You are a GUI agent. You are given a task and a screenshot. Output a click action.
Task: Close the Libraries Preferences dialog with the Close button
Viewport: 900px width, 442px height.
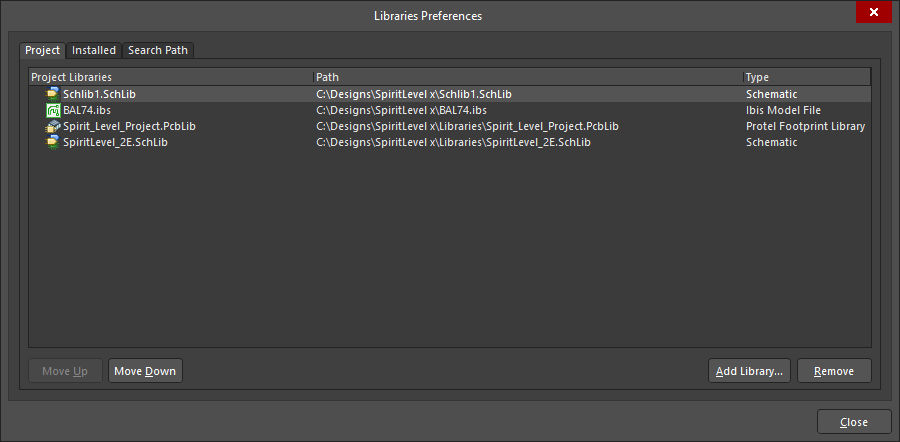854,422
